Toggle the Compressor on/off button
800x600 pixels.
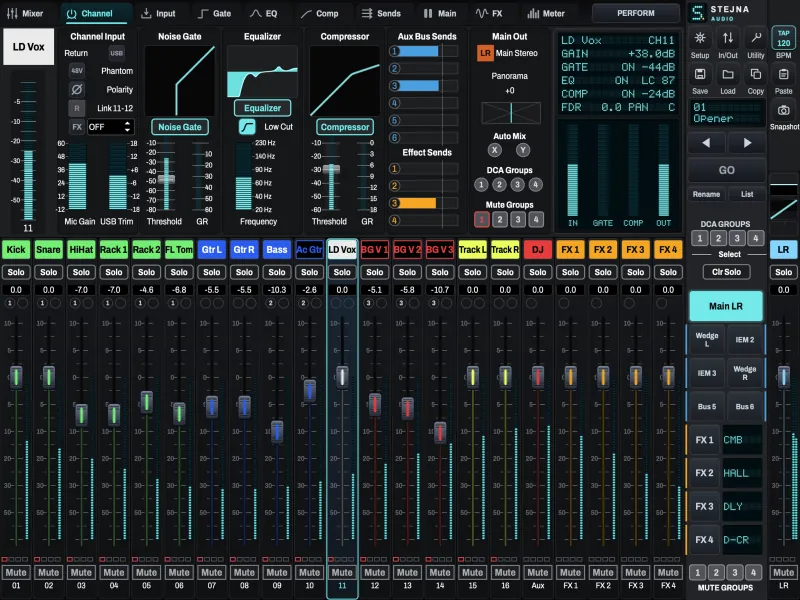344,127
